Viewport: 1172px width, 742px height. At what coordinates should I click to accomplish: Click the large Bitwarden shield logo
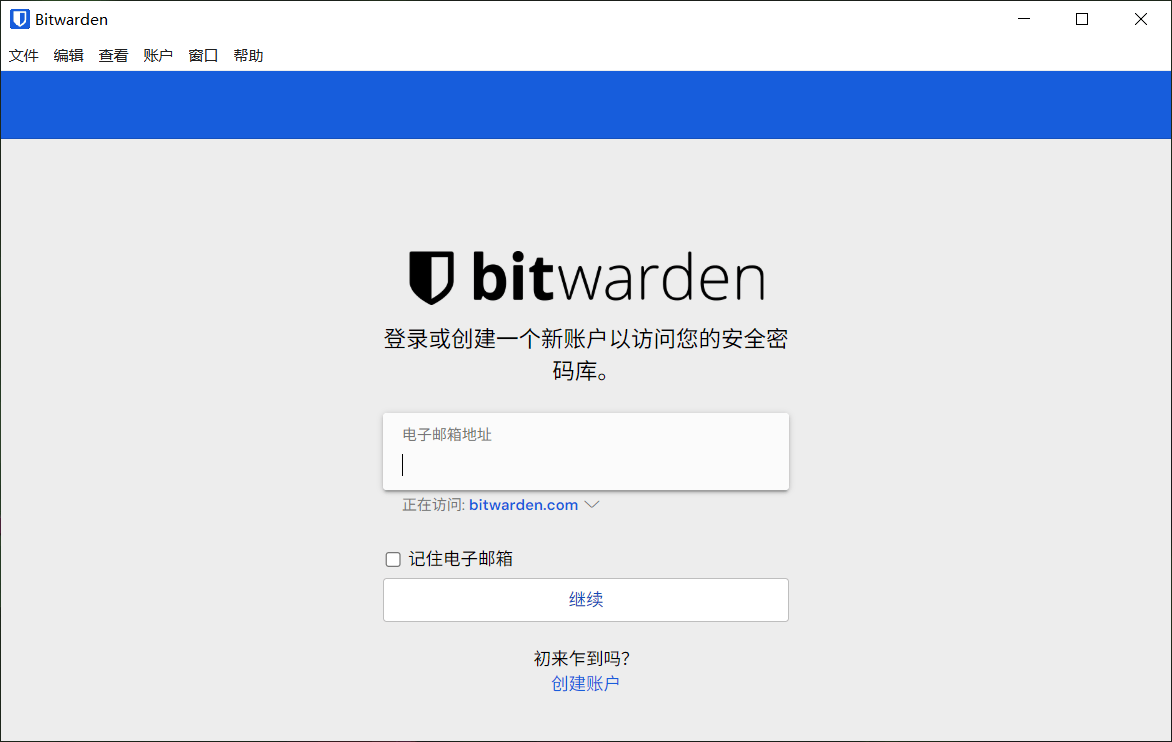pos(431,277)
